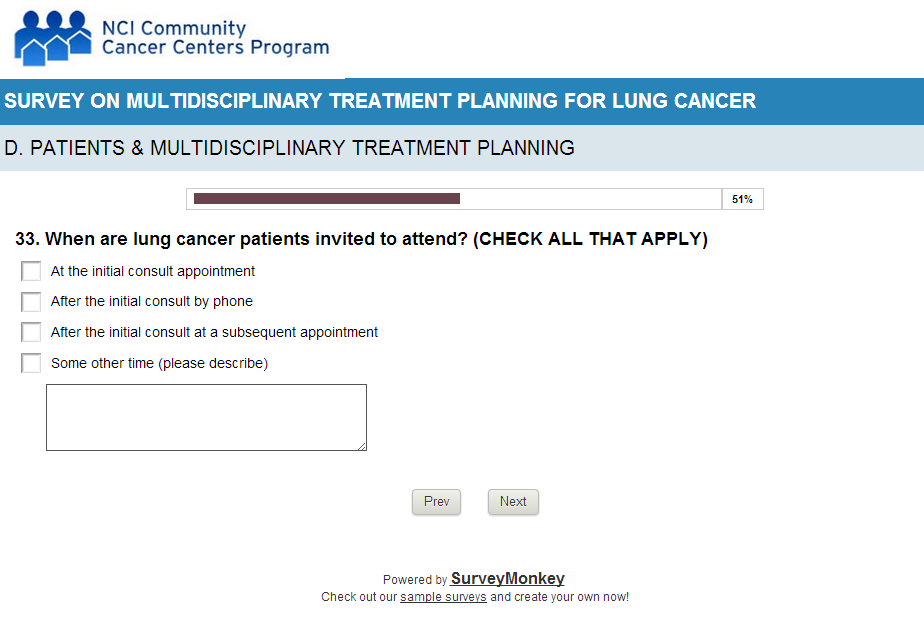Click the NCI Community Cancer Centers Program title text
This screenshot has height=619, width=924.
click(x=215, y=38)
